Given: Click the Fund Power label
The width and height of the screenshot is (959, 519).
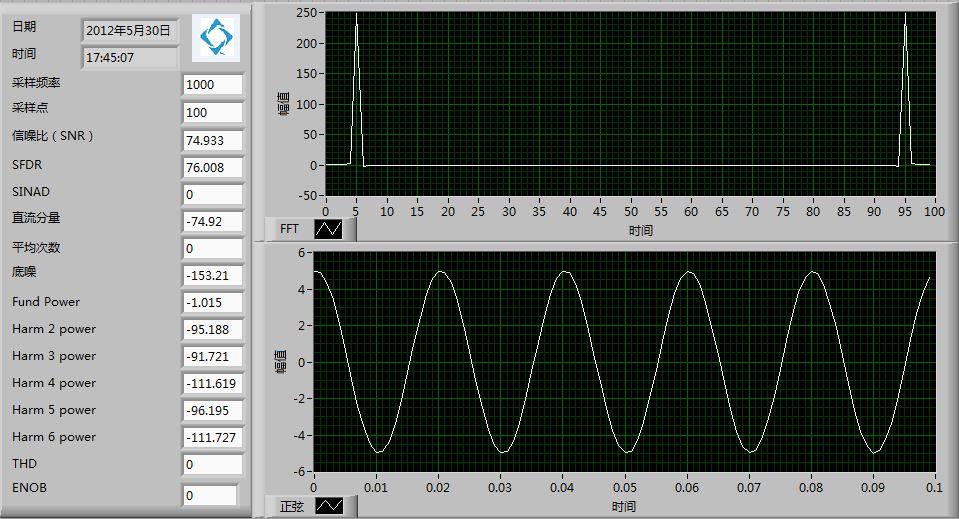Looking at the screenshot, I should (x=46, y=301).
